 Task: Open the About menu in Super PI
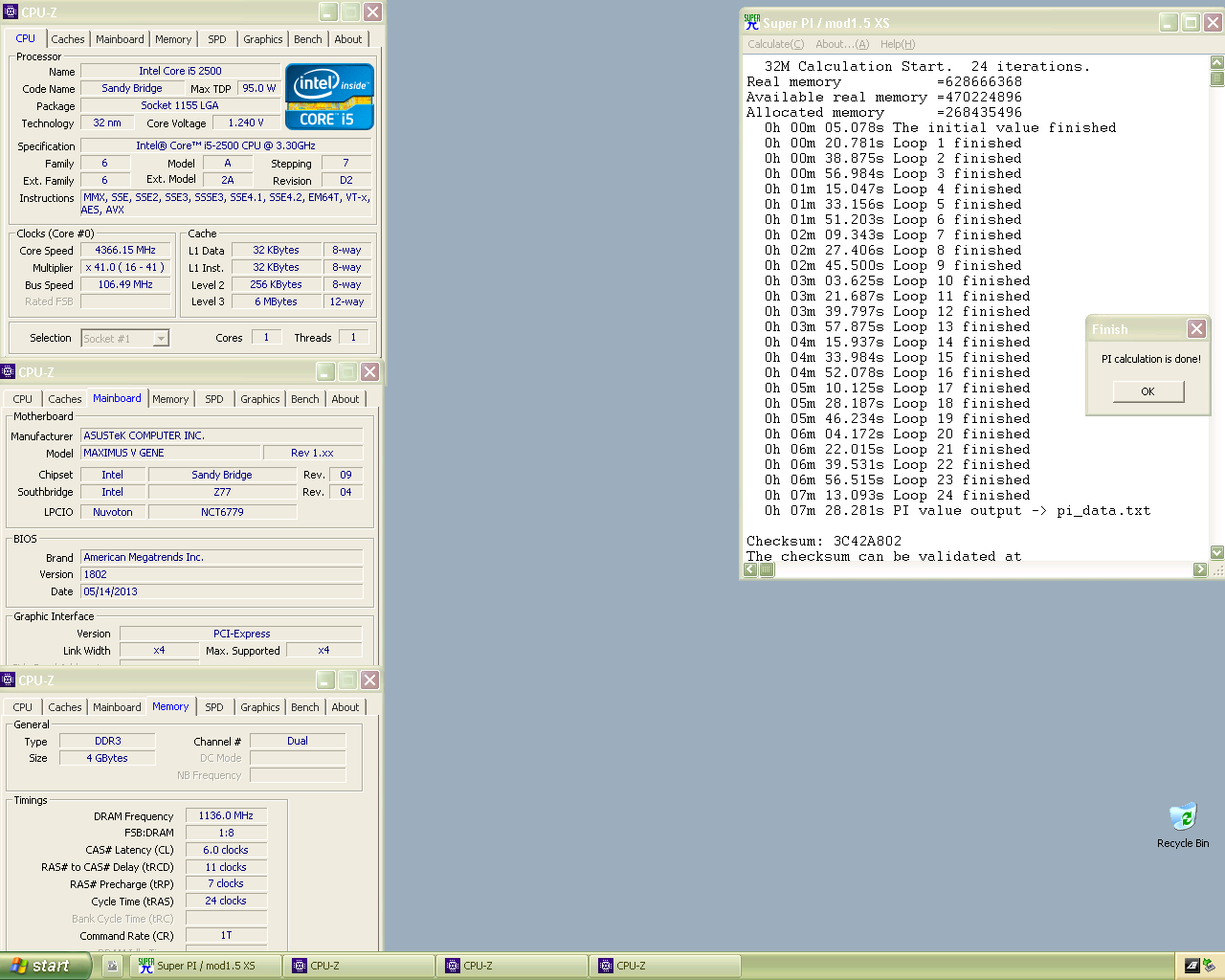pos(842,44)
